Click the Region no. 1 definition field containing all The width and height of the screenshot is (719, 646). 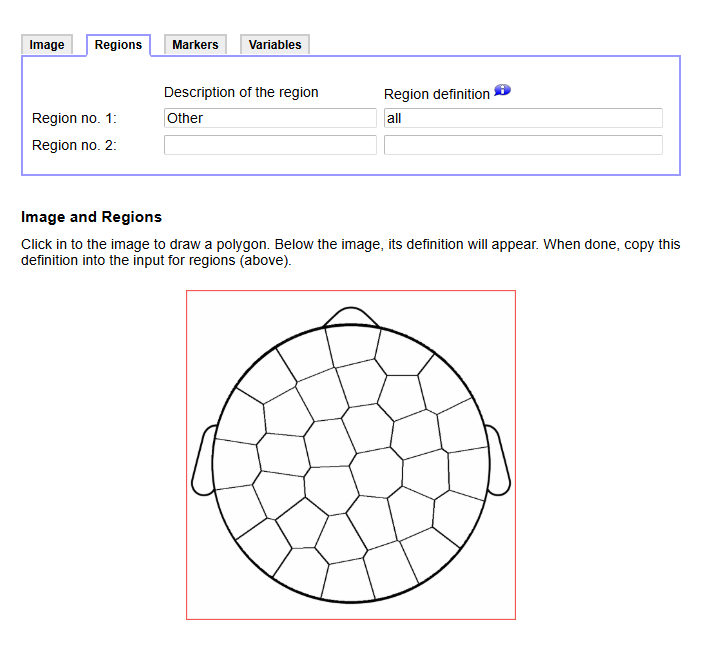523,118
